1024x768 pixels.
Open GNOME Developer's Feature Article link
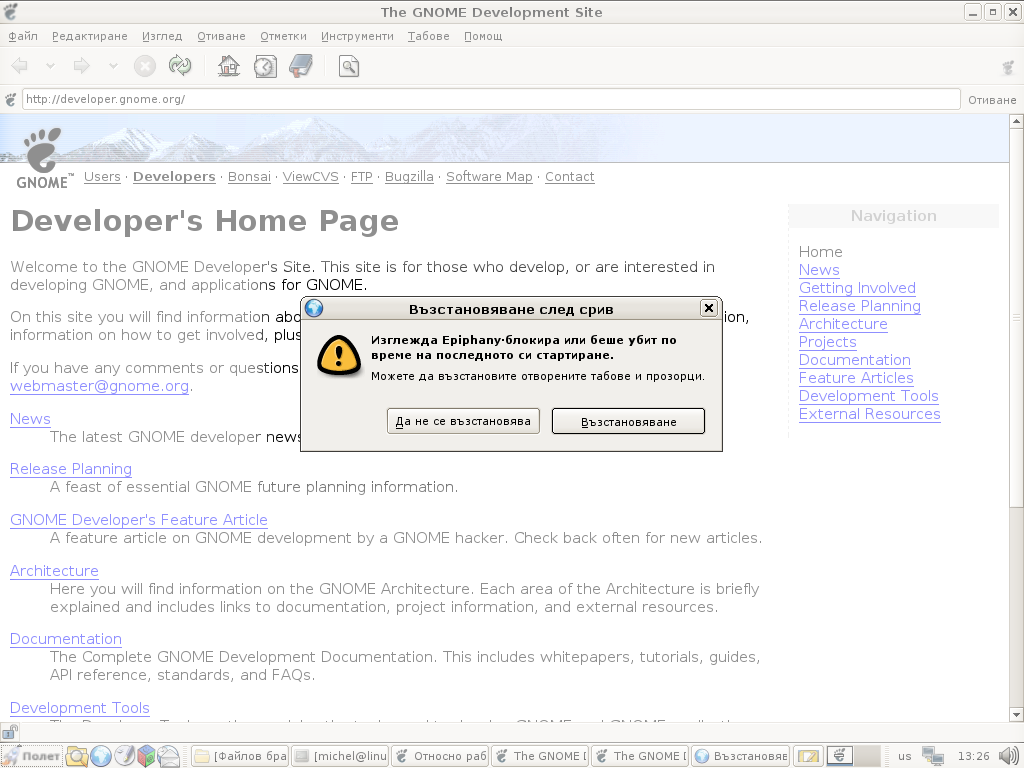(138, 520)
